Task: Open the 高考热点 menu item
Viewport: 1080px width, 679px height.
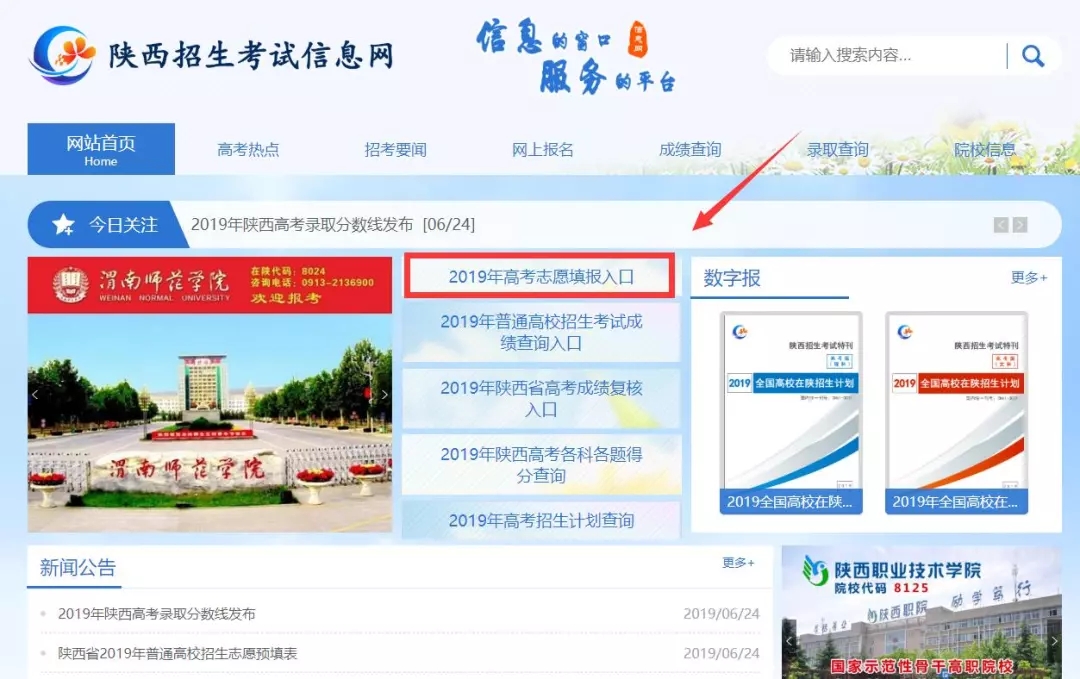Action: click(248, 150)
